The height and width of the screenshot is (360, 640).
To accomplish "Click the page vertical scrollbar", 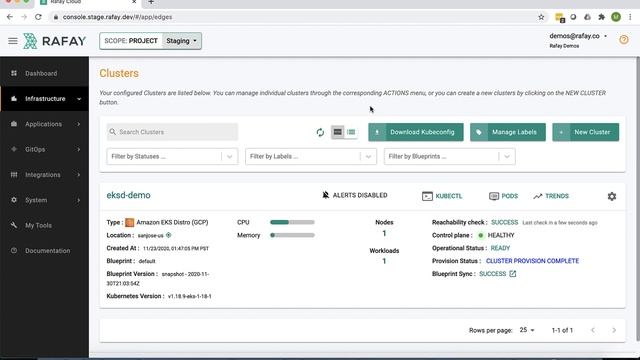I will coord(638,199).
